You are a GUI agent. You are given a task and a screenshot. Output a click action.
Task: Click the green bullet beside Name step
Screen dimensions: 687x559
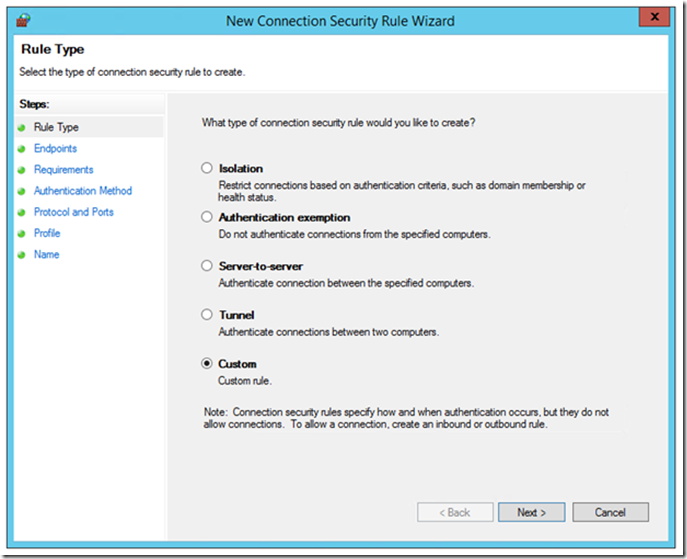21,255
